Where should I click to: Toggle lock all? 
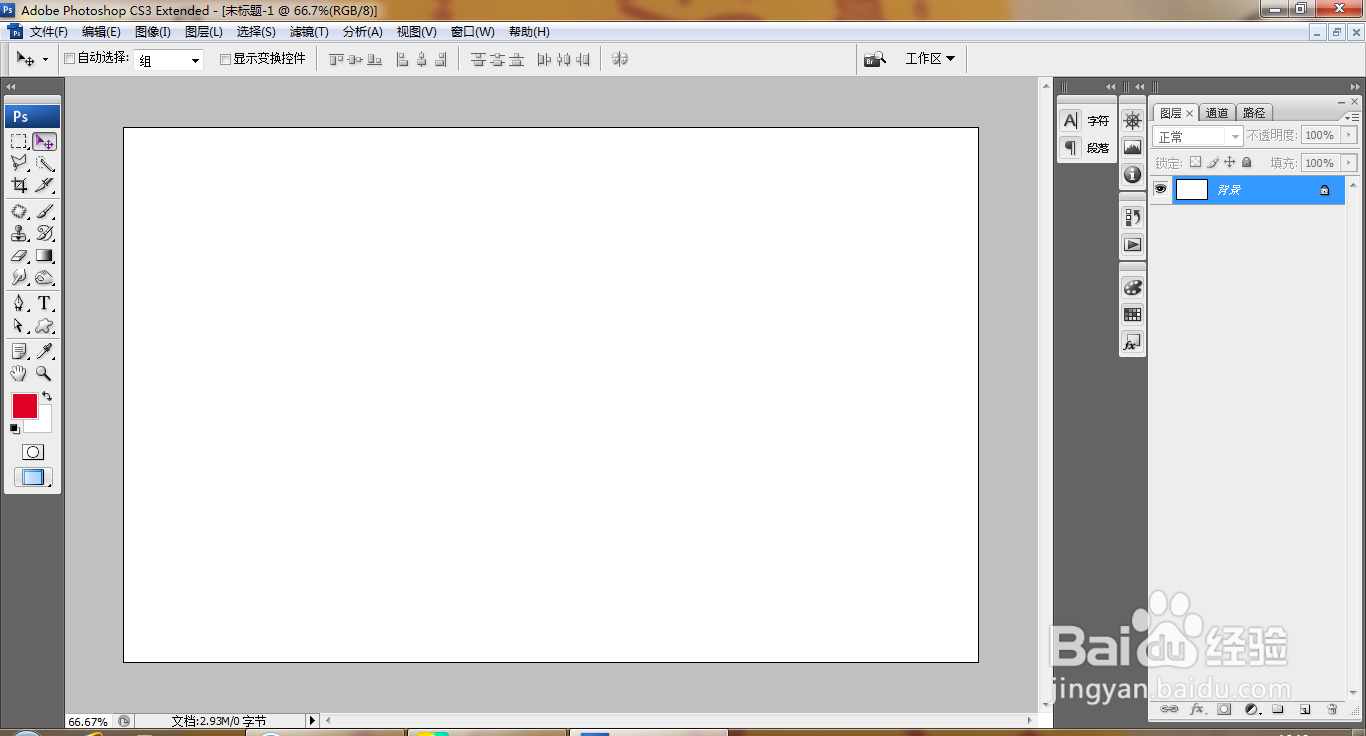1247,162
